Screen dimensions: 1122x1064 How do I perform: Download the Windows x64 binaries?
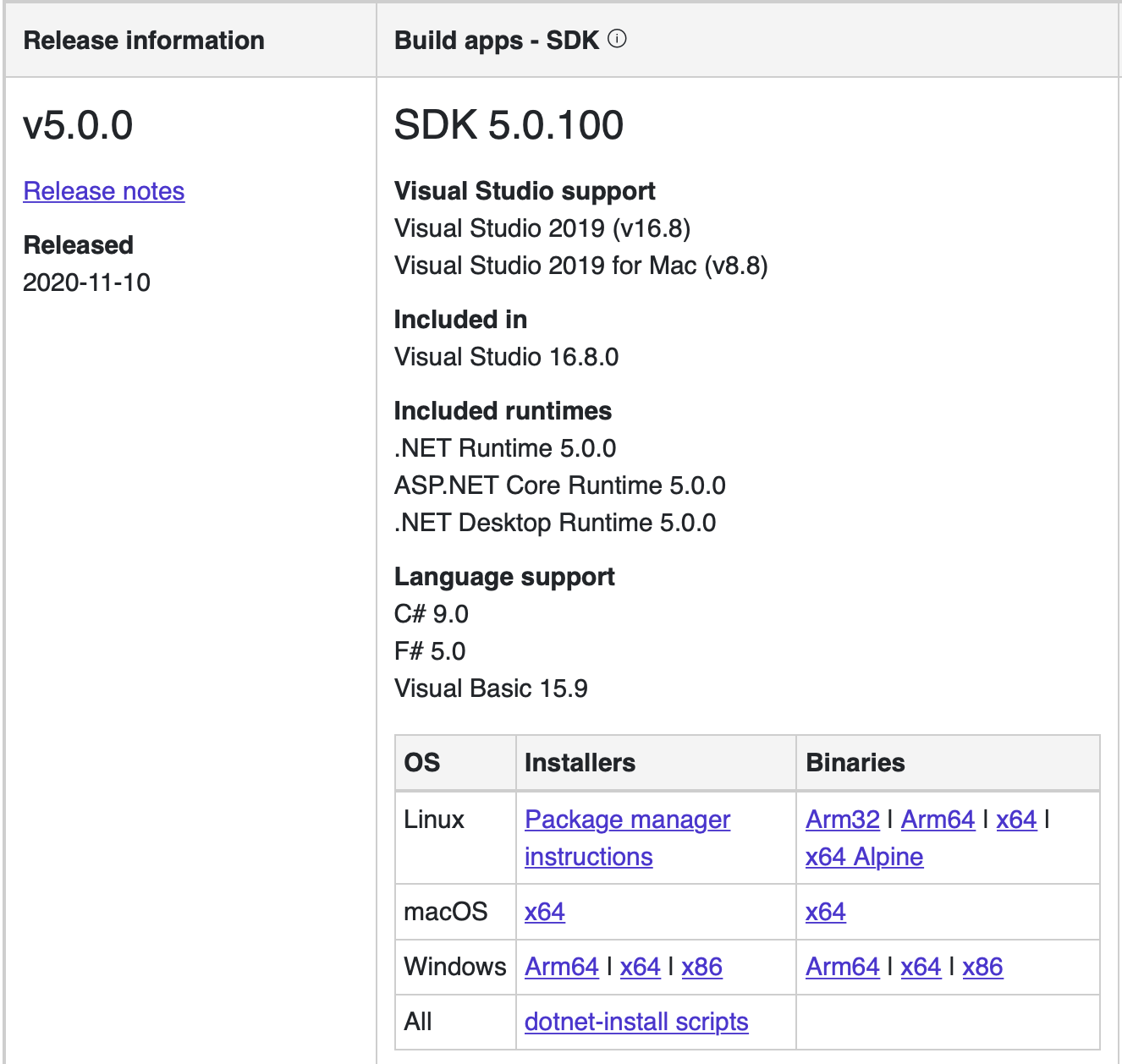pos(921,967)
